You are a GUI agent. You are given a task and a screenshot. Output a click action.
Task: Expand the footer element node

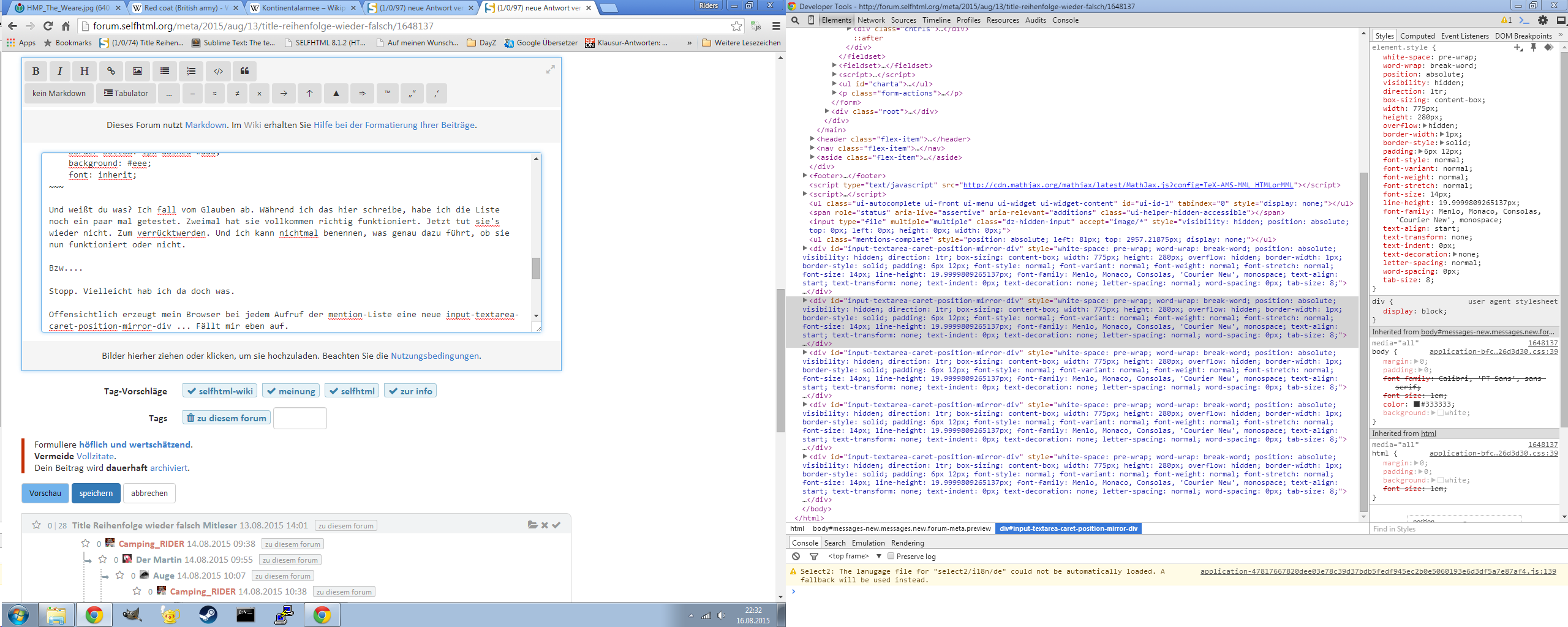(804, 176)
